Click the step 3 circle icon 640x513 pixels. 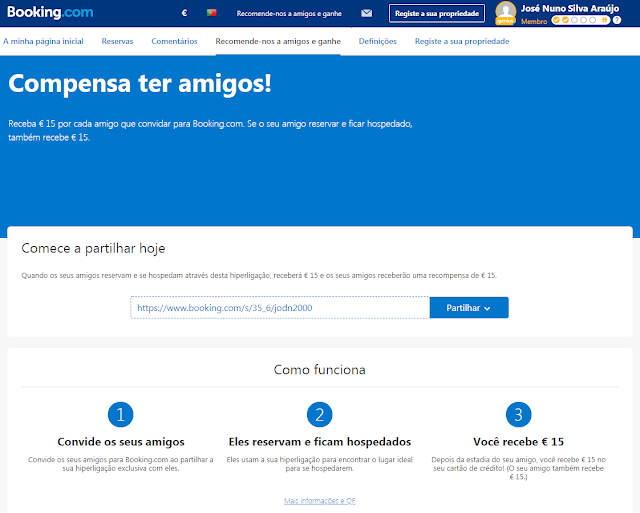pyautogui.click(x=518, y=415)
